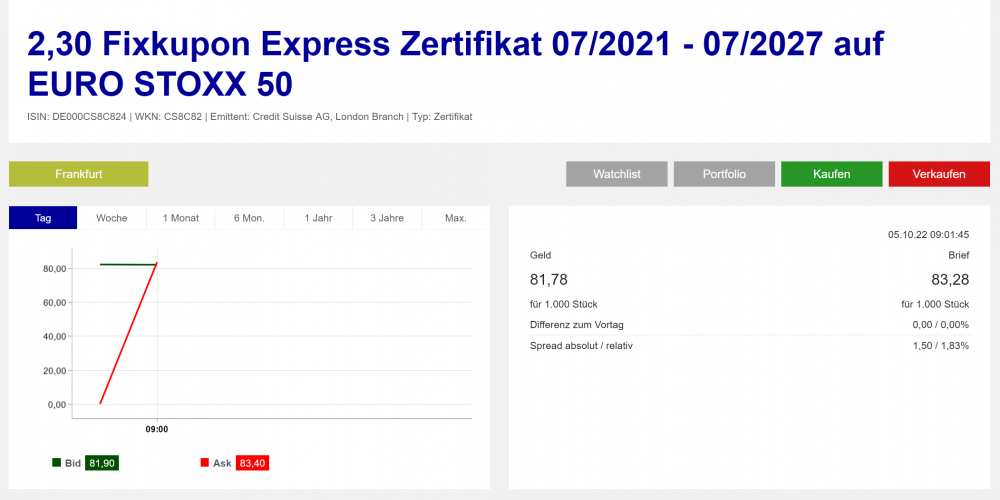Show the 1 Monat chart

coord(181,218)
